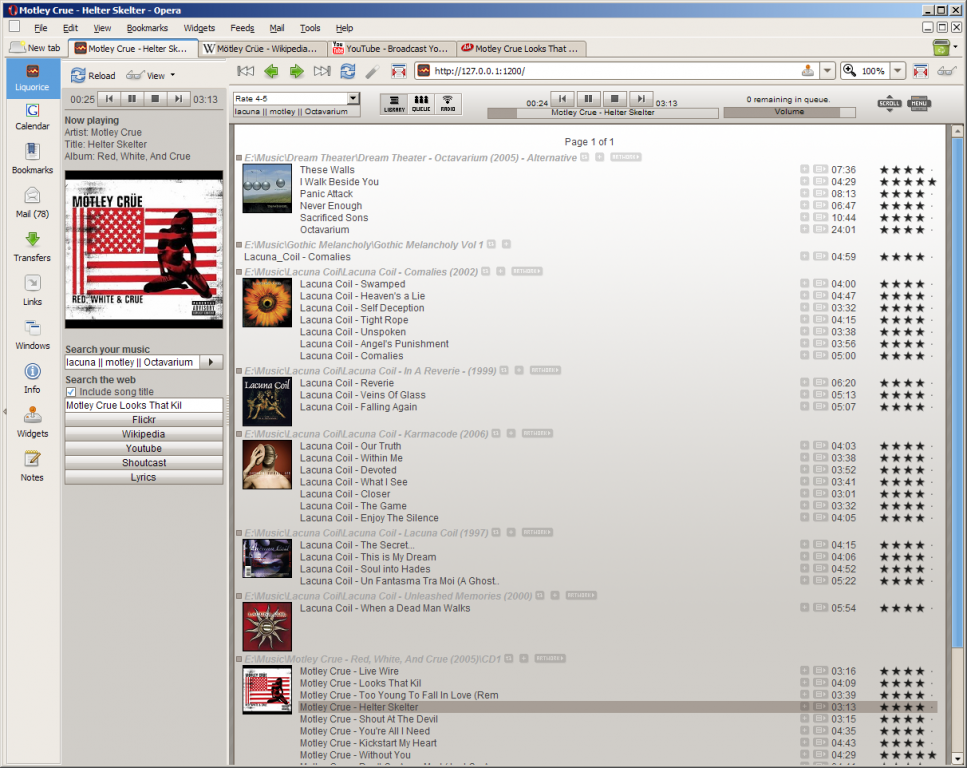Click the Flickr web search button
The height and width of the screenshot is (768, 967).
tap(144, 420)
